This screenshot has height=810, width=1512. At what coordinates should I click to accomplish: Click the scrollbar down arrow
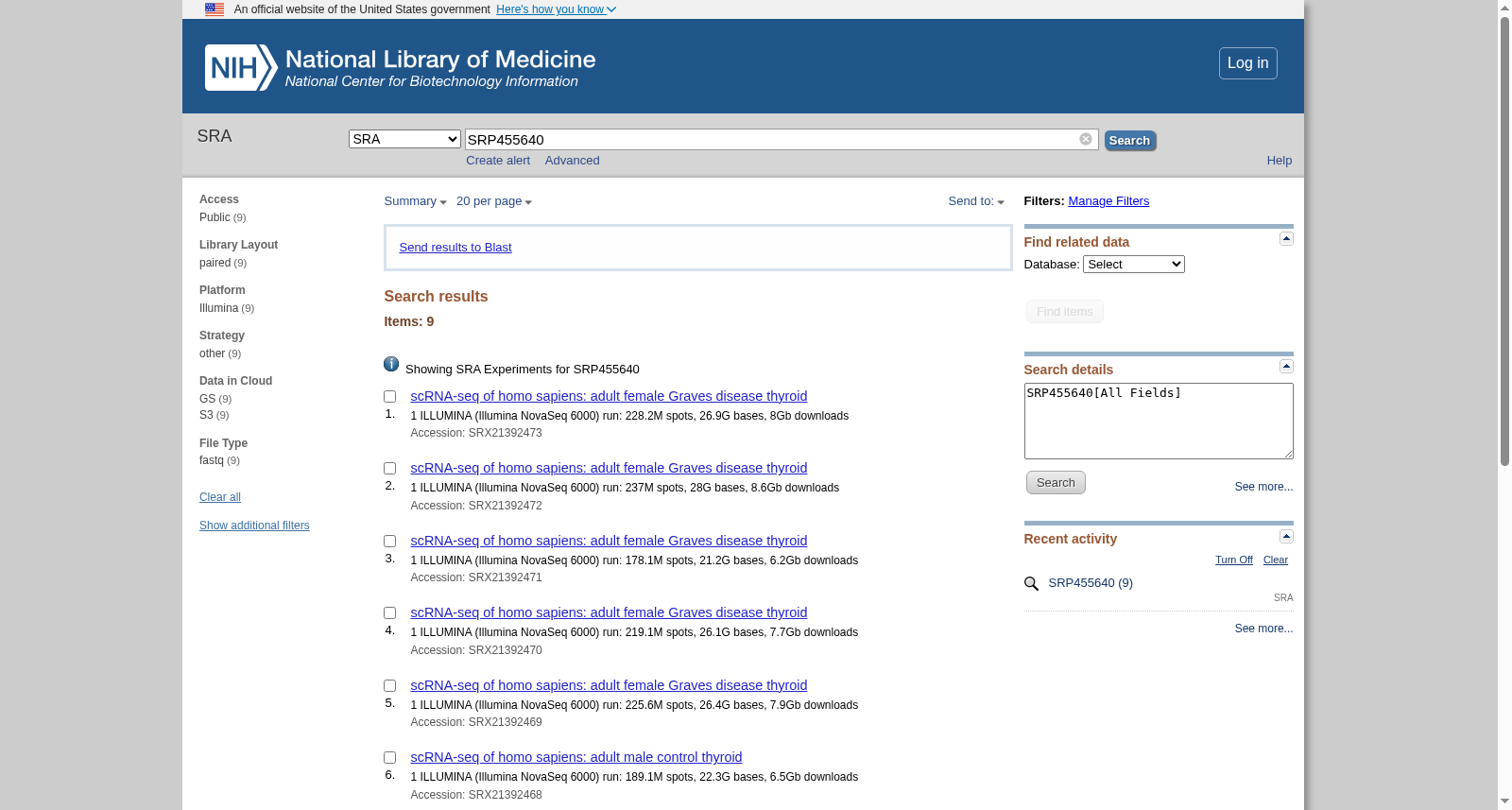1504,801
